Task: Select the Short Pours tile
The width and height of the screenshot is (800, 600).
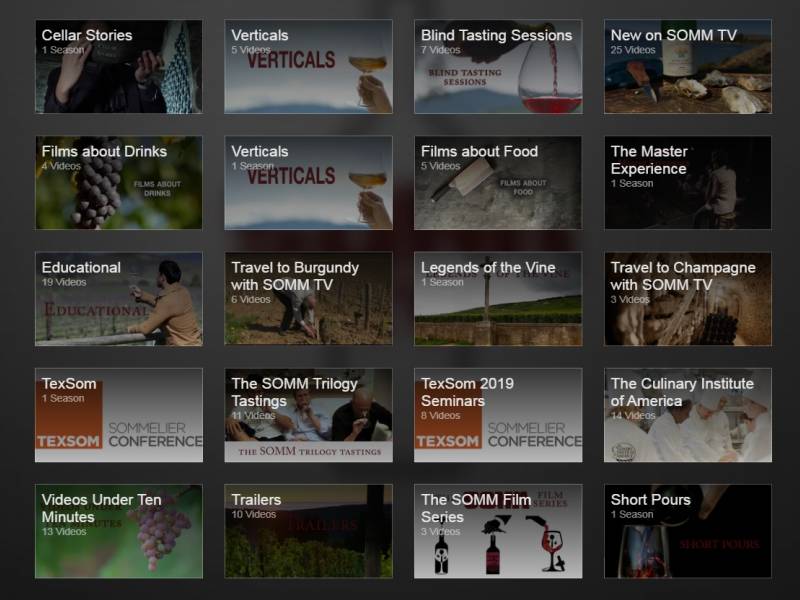Action: point(687,531)
